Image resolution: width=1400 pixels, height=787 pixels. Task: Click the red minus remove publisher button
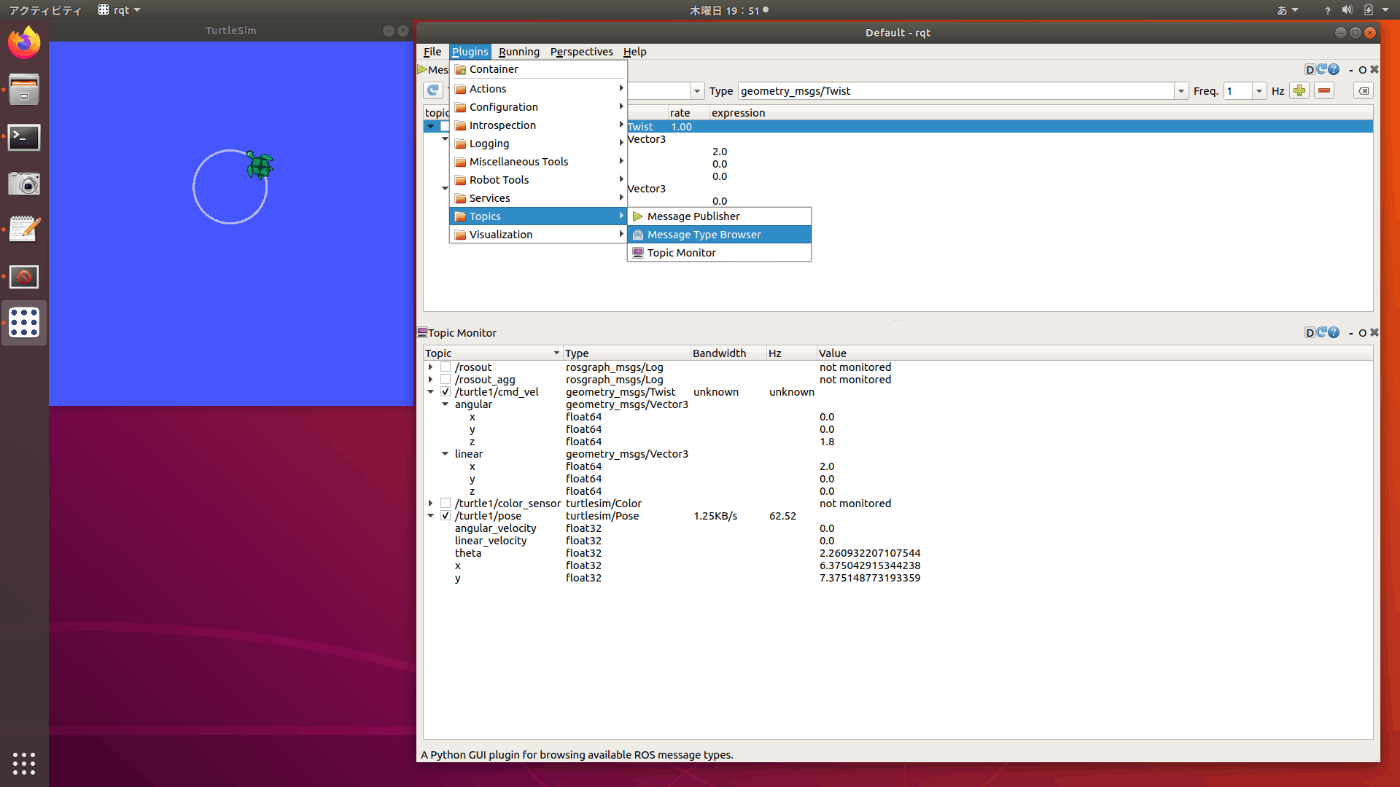point(1324,91)
